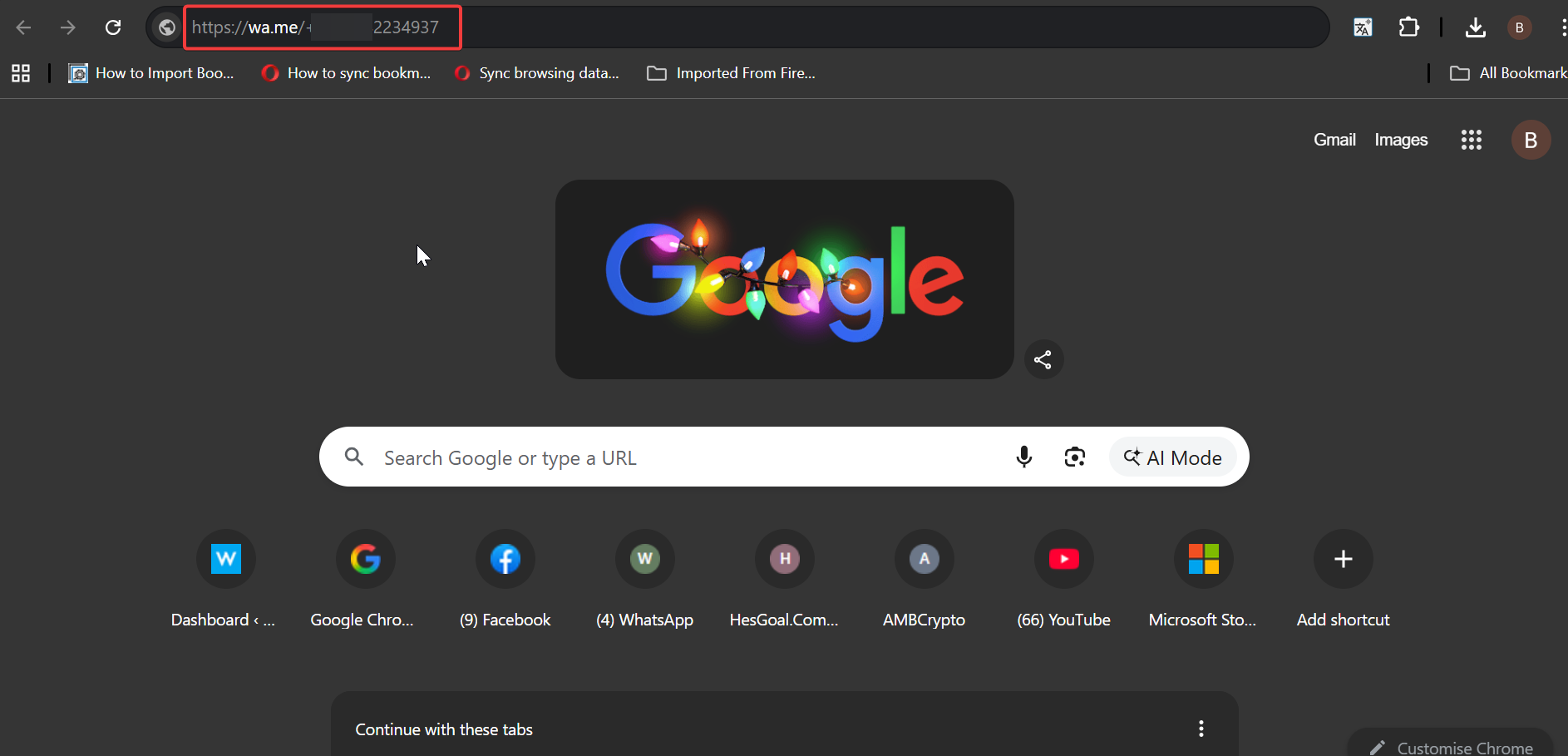This screenshot has height=756, width=1568.
Task: Search by image with Google Lens
Action: coord(1075,457)
